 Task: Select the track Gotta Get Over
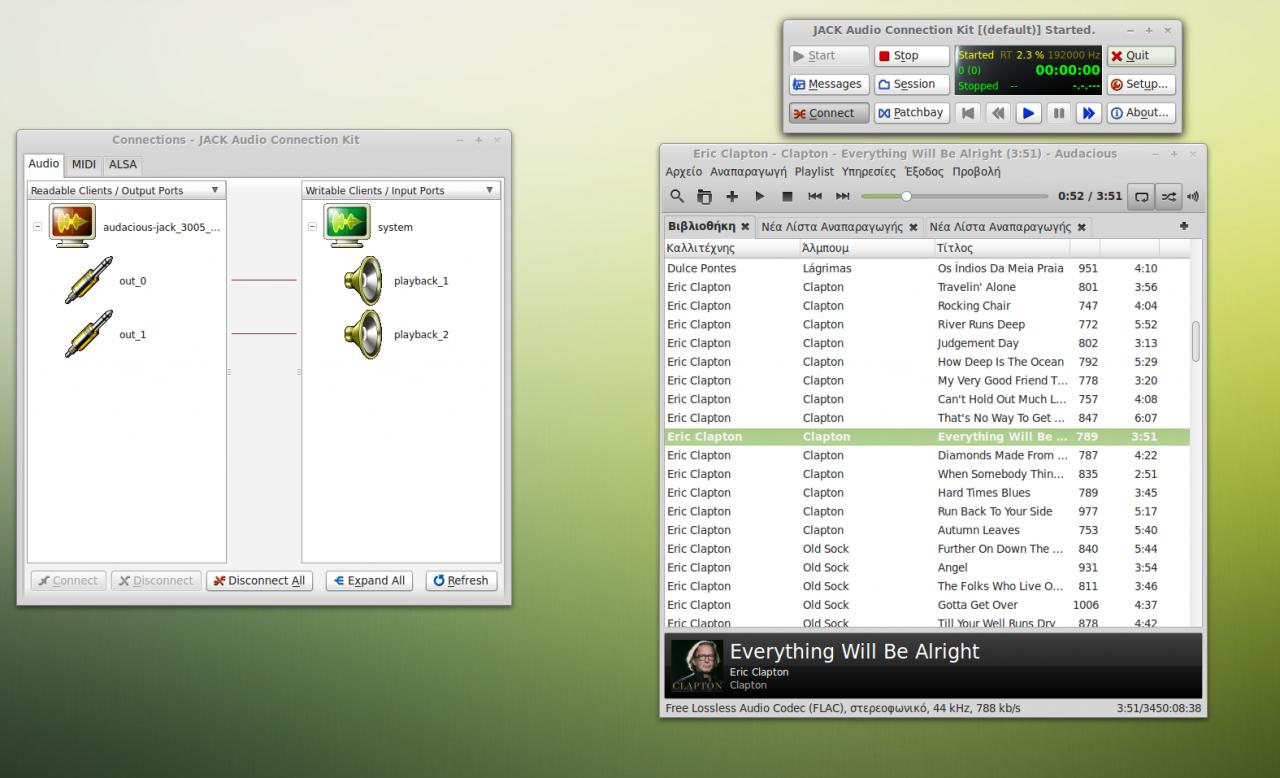click(x=927, y=605)
